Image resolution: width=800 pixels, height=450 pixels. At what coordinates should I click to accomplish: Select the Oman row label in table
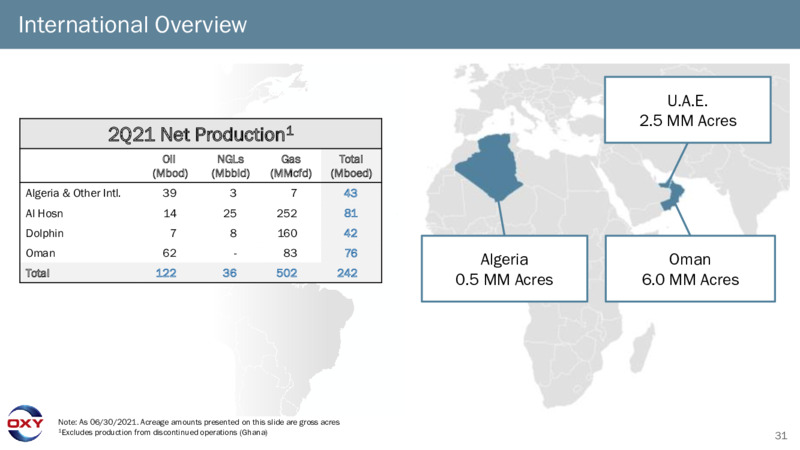[x=40, y=253]
